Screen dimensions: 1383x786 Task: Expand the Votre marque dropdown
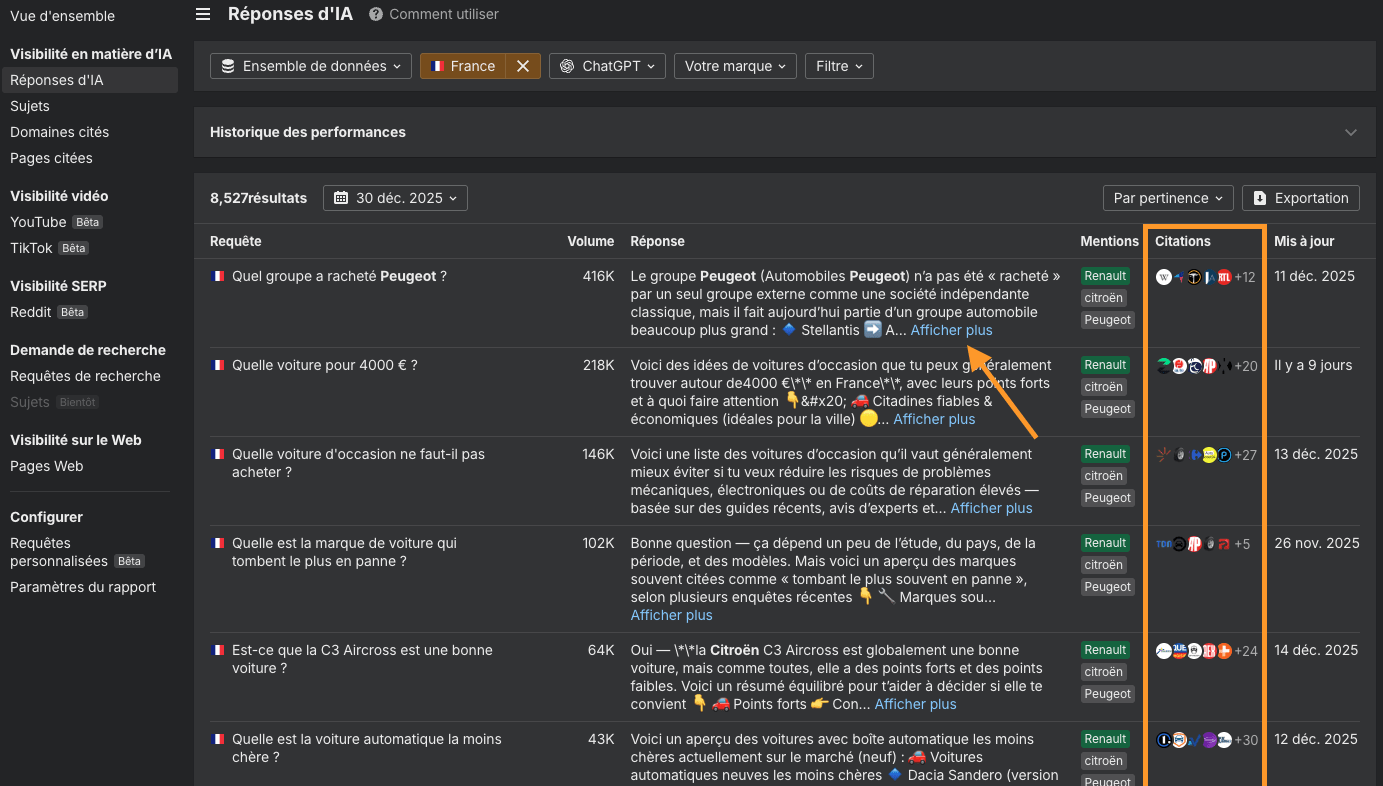click(x=735, y=66)
